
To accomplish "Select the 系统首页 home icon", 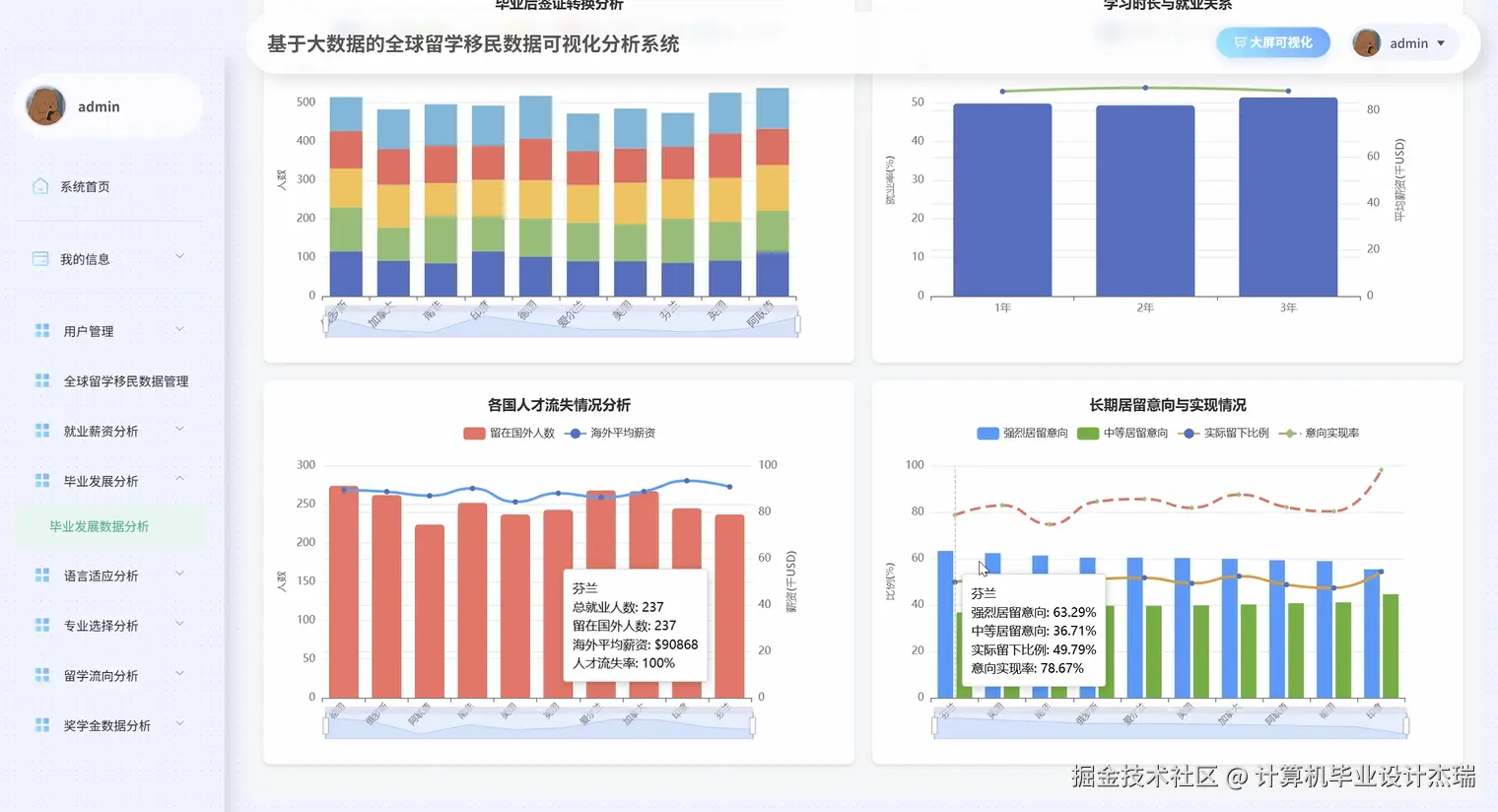I will pos(41,185).
